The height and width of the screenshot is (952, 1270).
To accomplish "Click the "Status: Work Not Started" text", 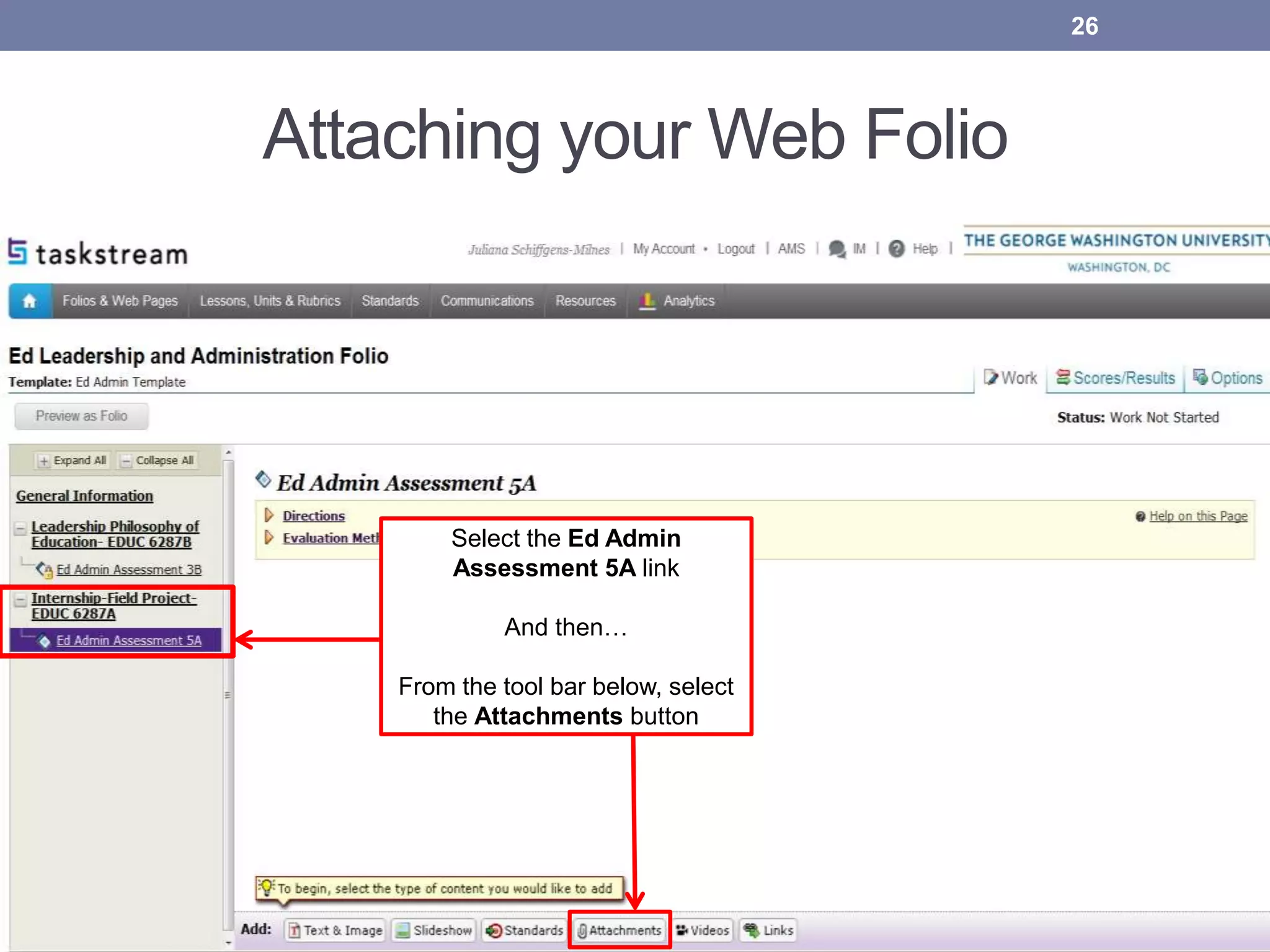I will pos(1138,418).
